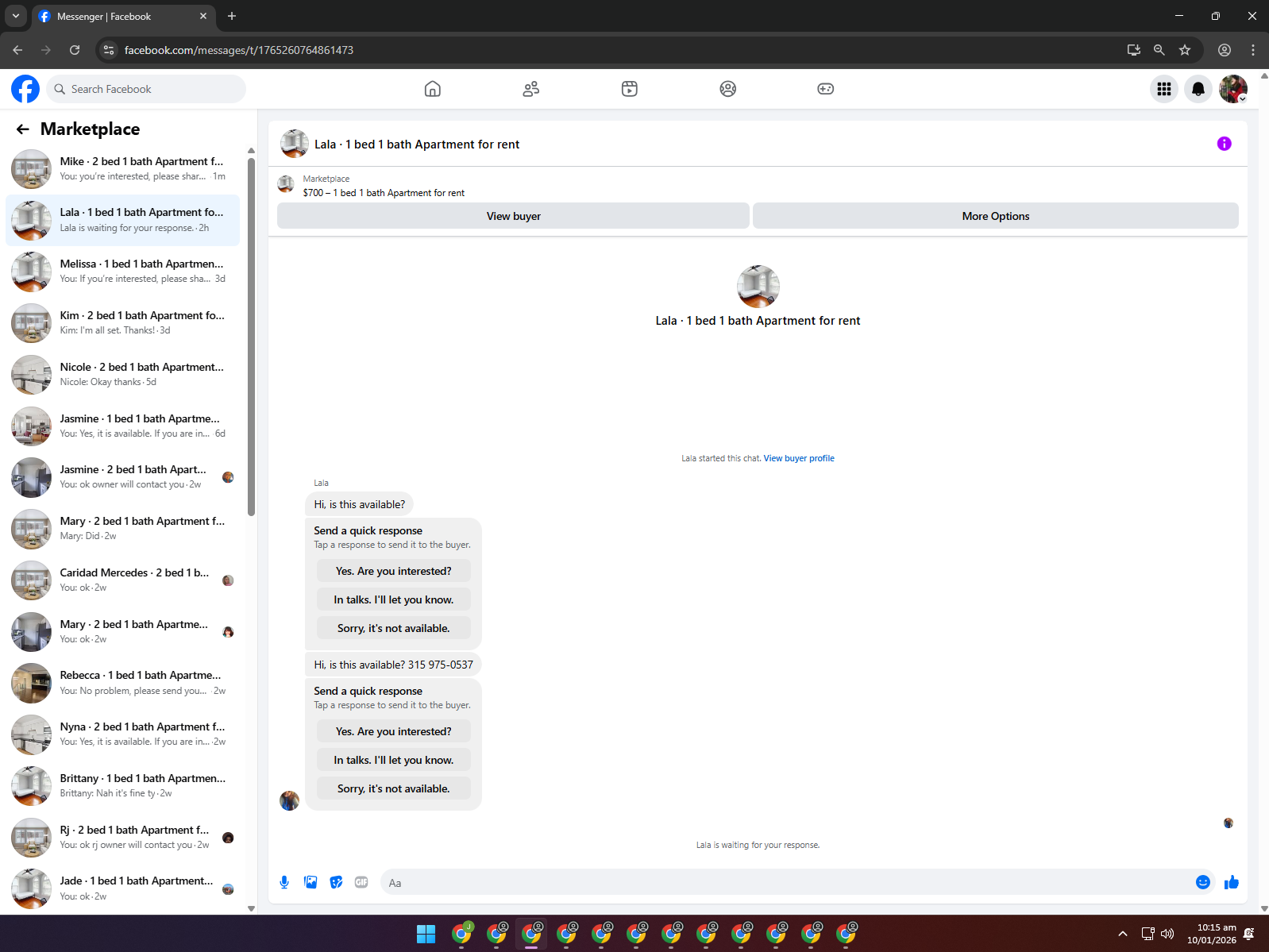The image size is (1269, 952).
Task: Open the emoji picker in message box
Action: [1203, 882]
